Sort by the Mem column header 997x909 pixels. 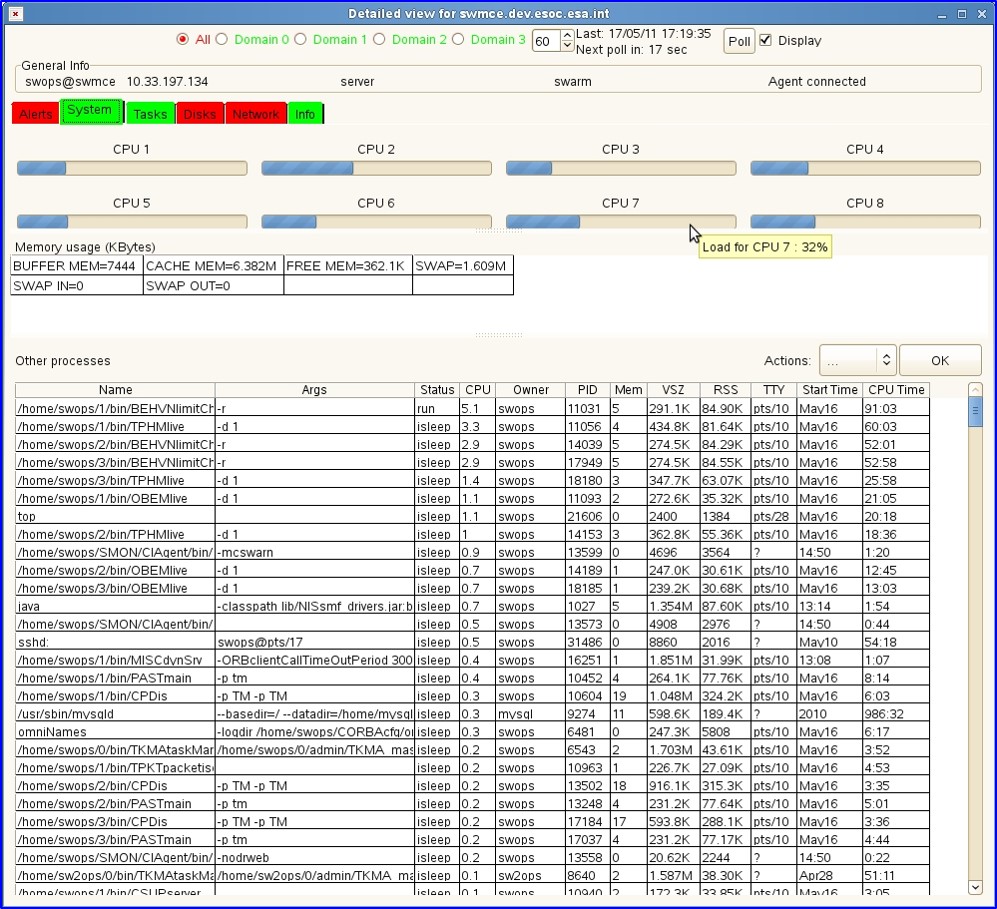628,390
